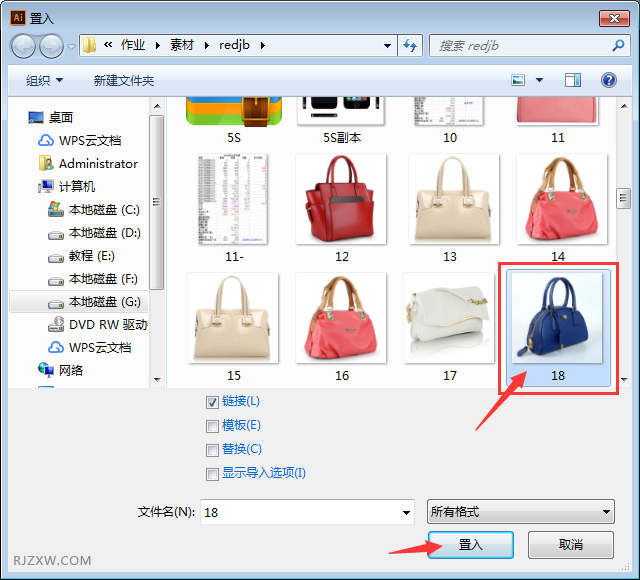Click the Forward navigation arrow button
The image size is (640, 580).
pyautogui.click(x=51, y=46)
